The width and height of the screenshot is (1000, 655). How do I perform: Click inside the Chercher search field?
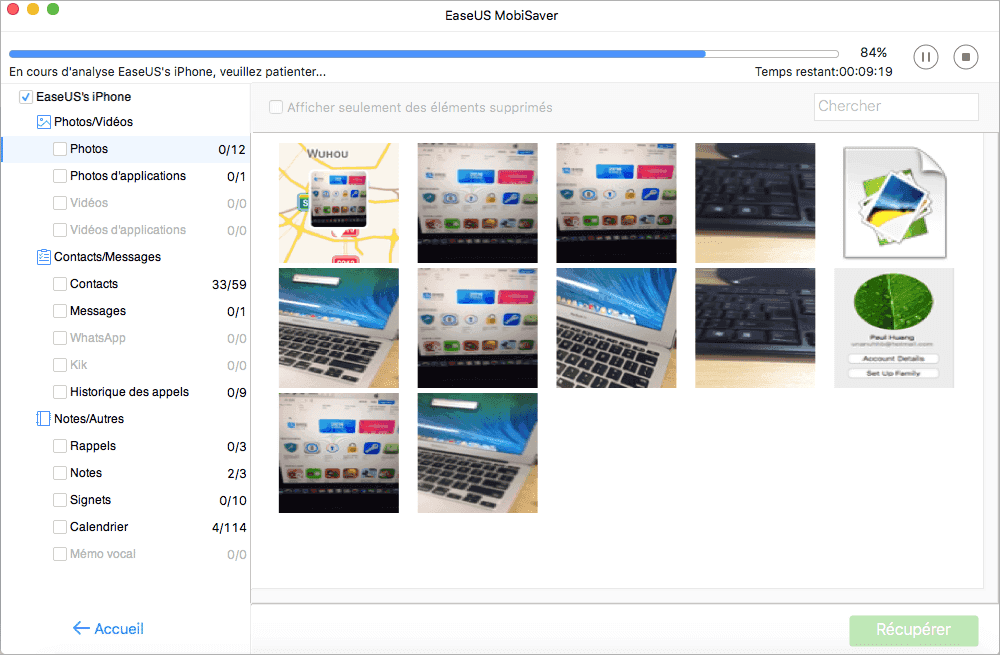click(x=895, y=106)
